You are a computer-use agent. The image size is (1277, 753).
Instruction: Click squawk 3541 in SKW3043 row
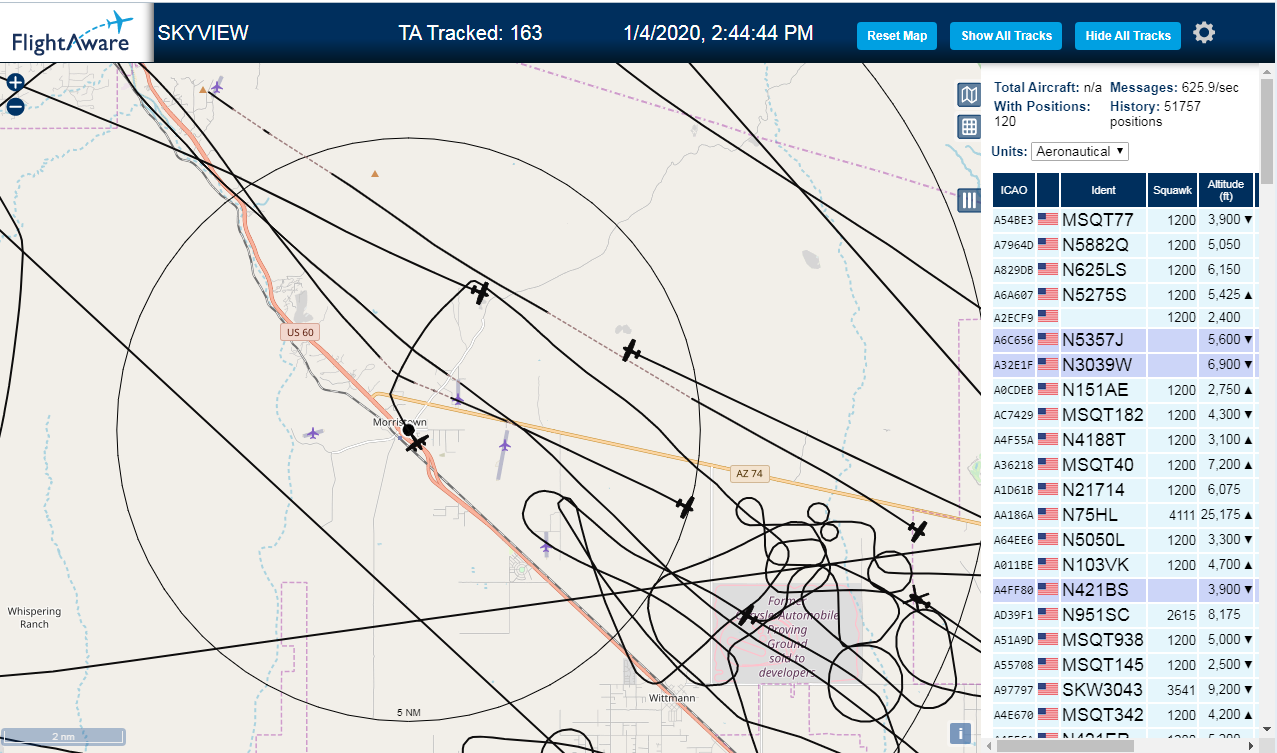click(1180, 690)
